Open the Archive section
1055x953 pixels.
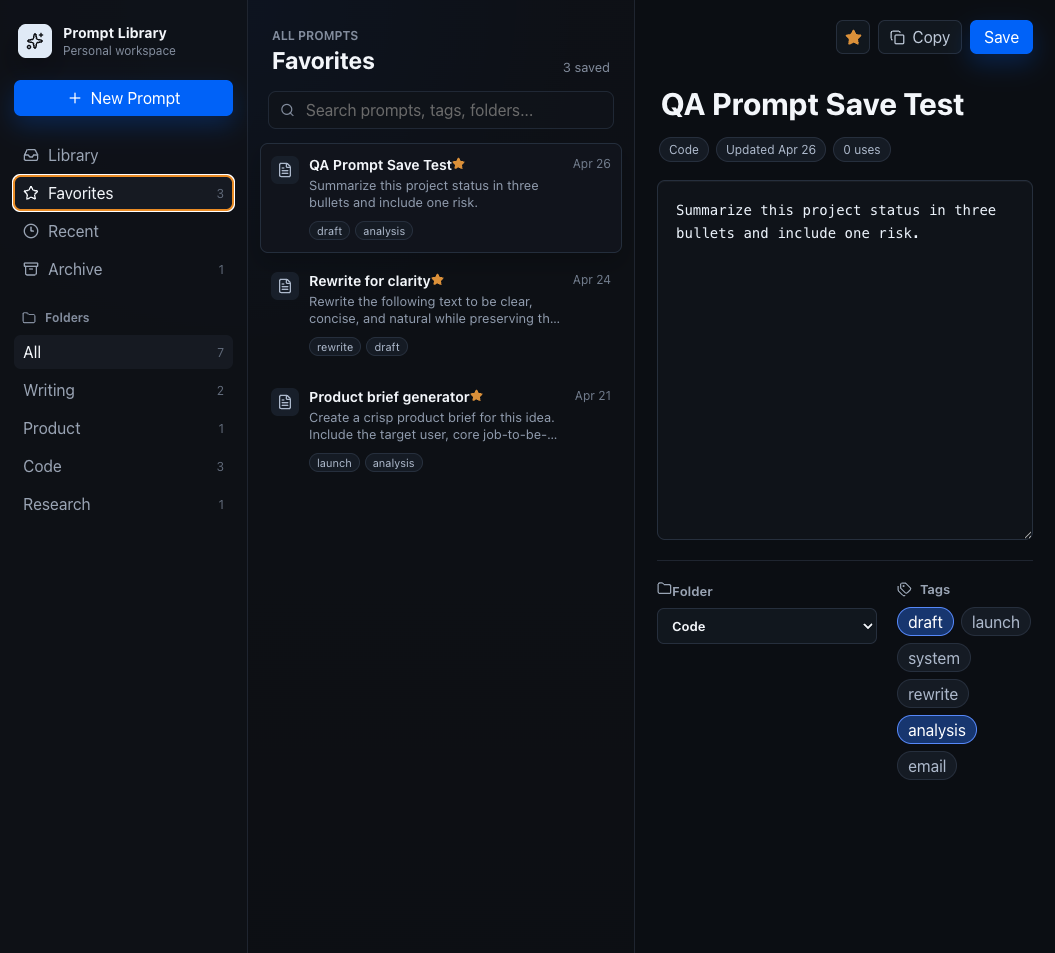[x=75, y=269]
